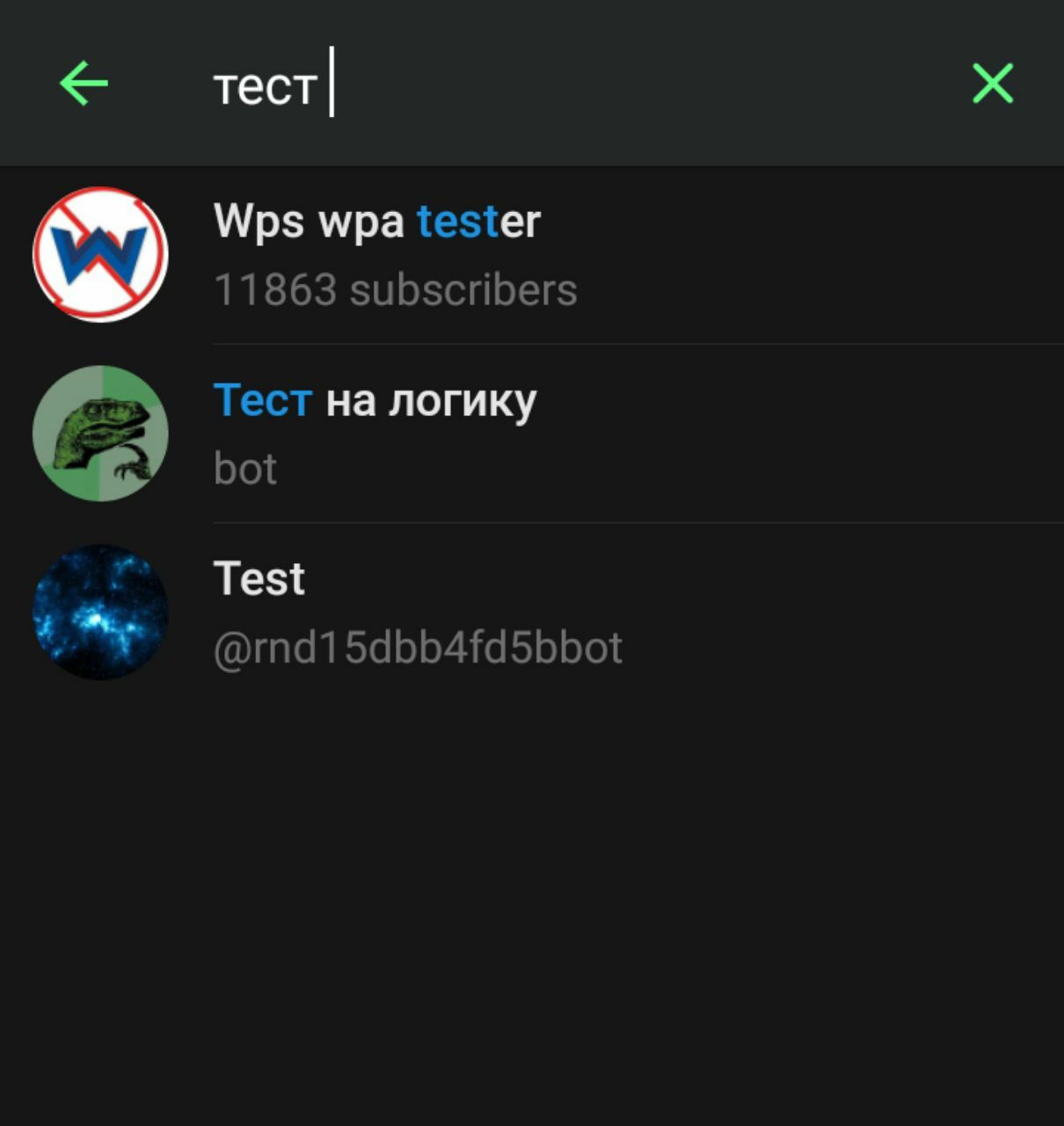The image size is (1064, 1126).
Task: Click the blue nebula avatar
Action: click(x=100, y=611)
